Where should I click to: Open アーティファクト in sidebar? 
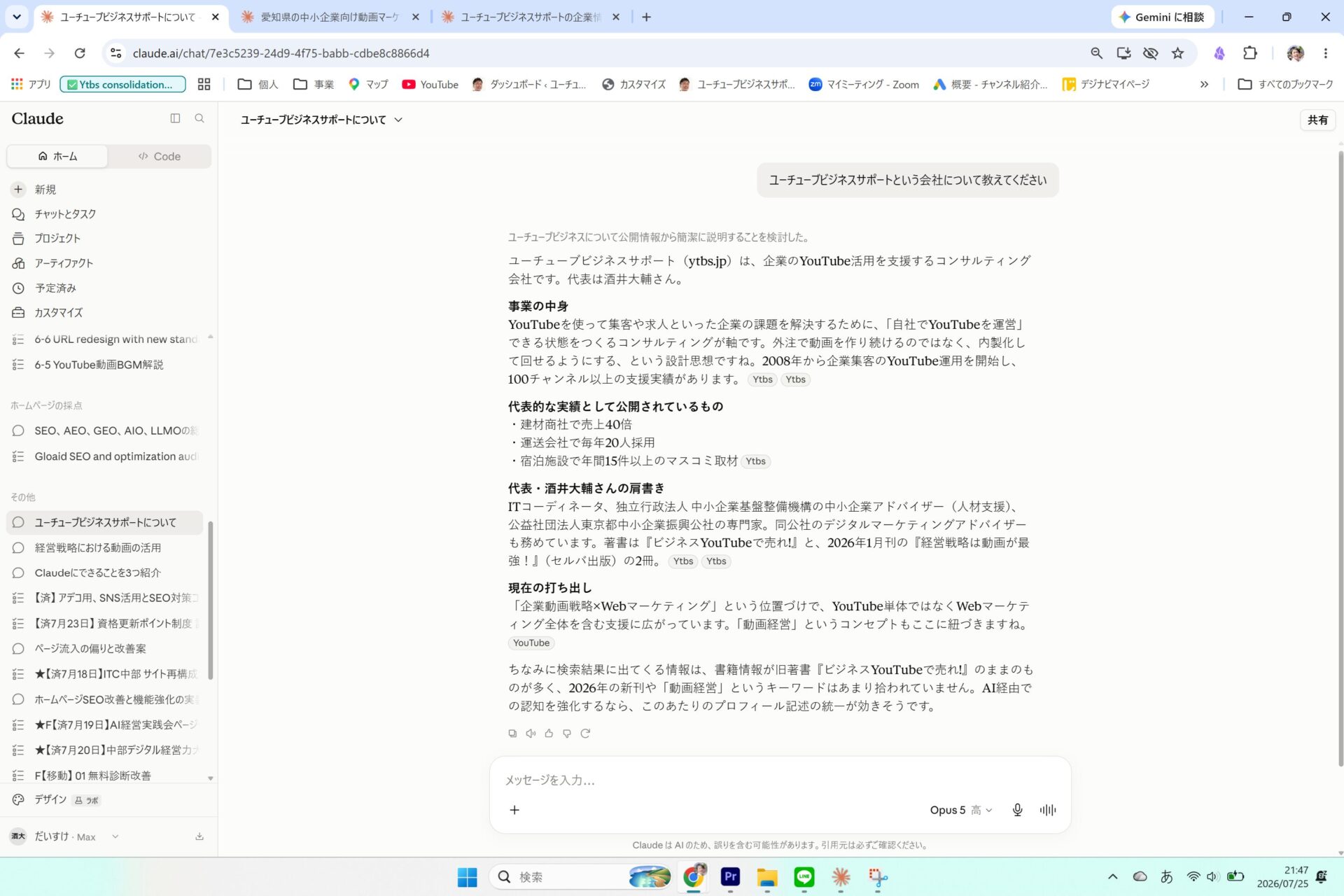[105, 263]
